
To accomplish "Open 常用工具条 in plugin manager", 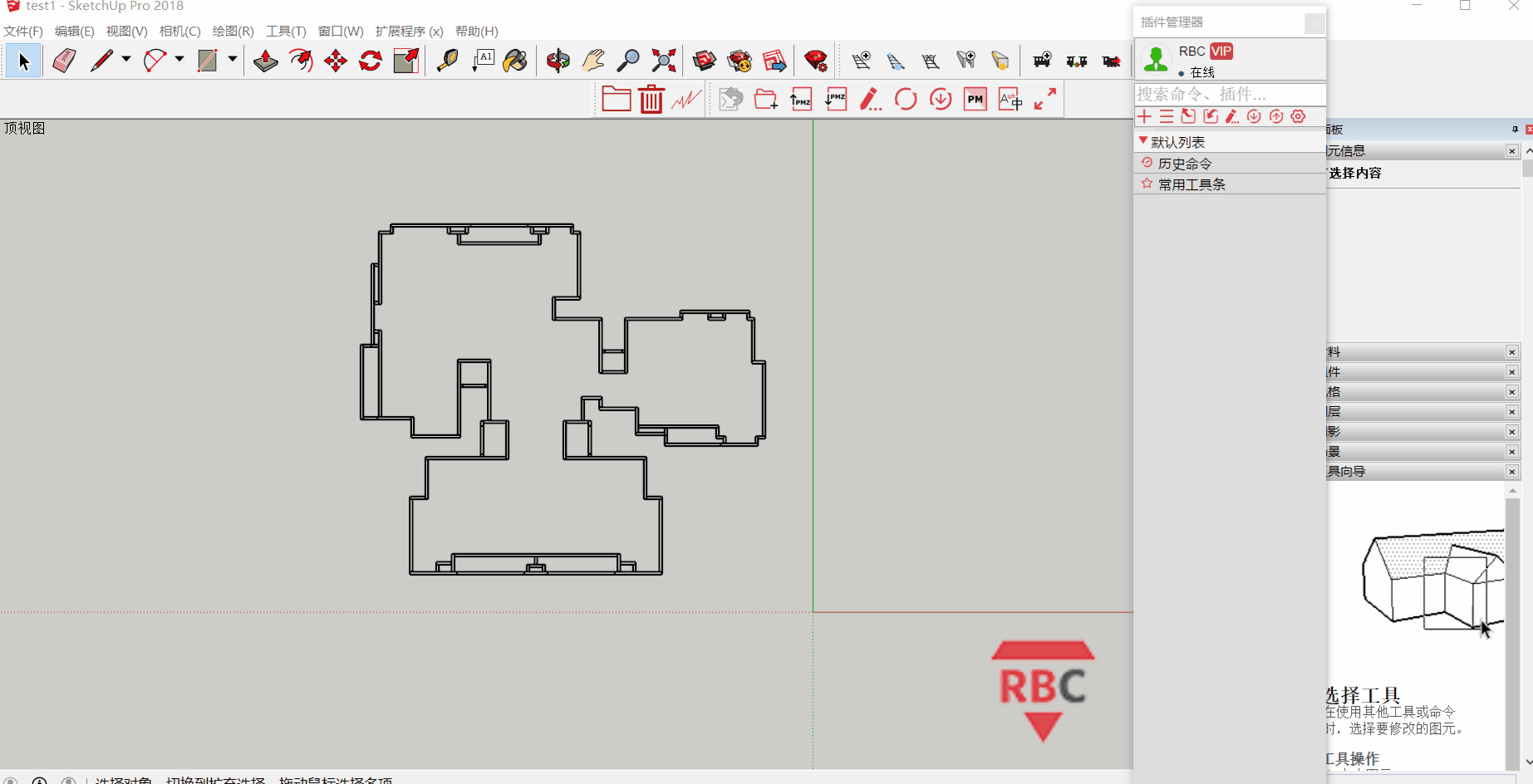I will (1192, 184).
